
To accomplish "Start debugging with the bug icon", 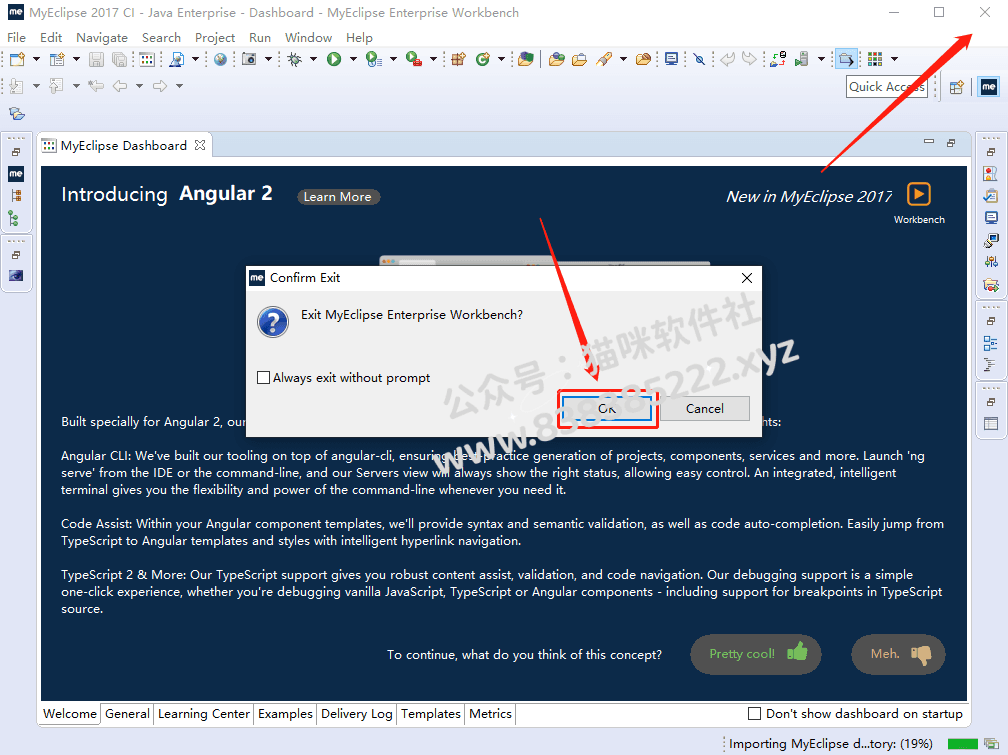I will click(294, 60).
